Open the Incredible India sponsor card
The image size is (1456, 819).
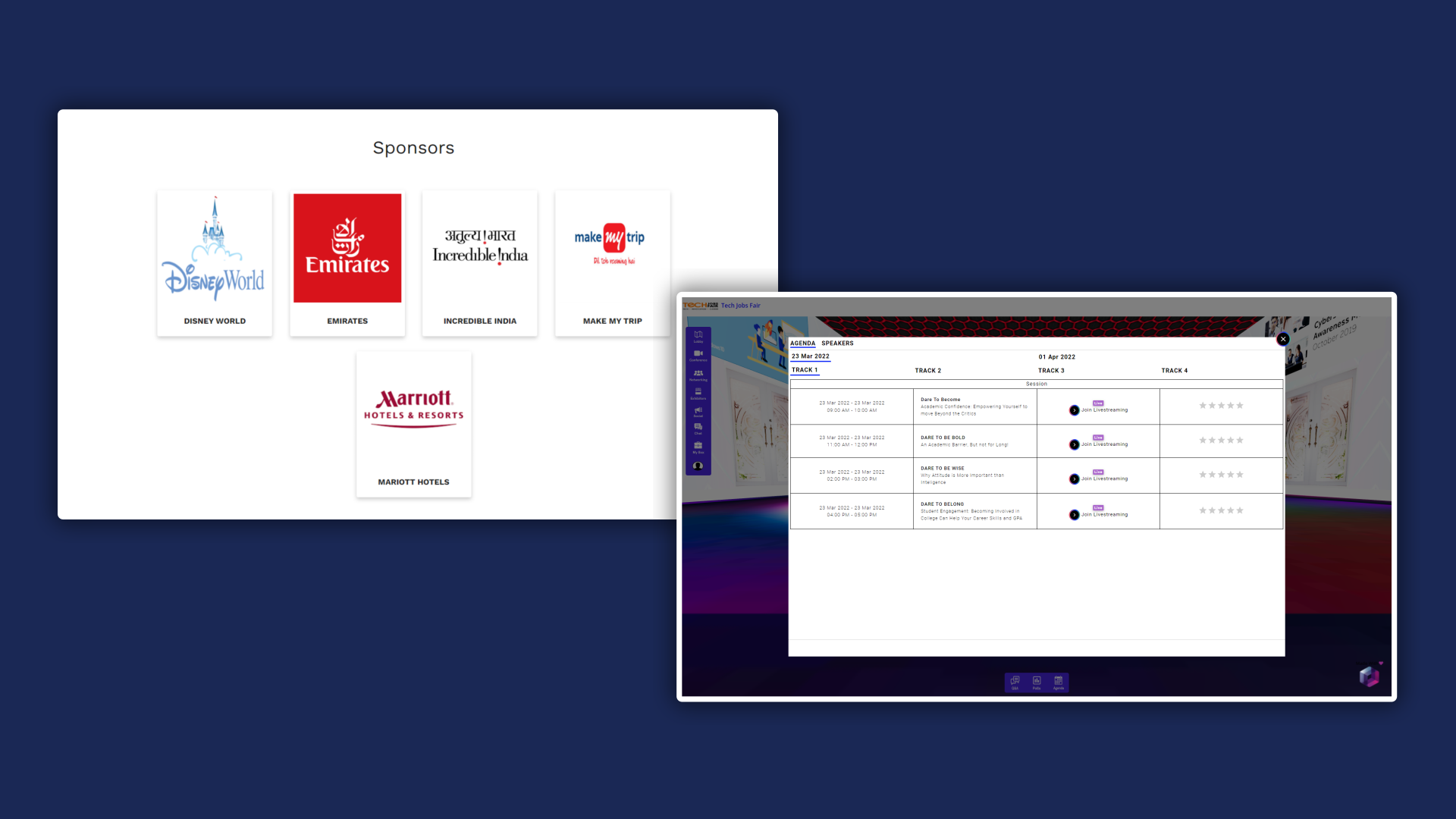click(480, 263)
